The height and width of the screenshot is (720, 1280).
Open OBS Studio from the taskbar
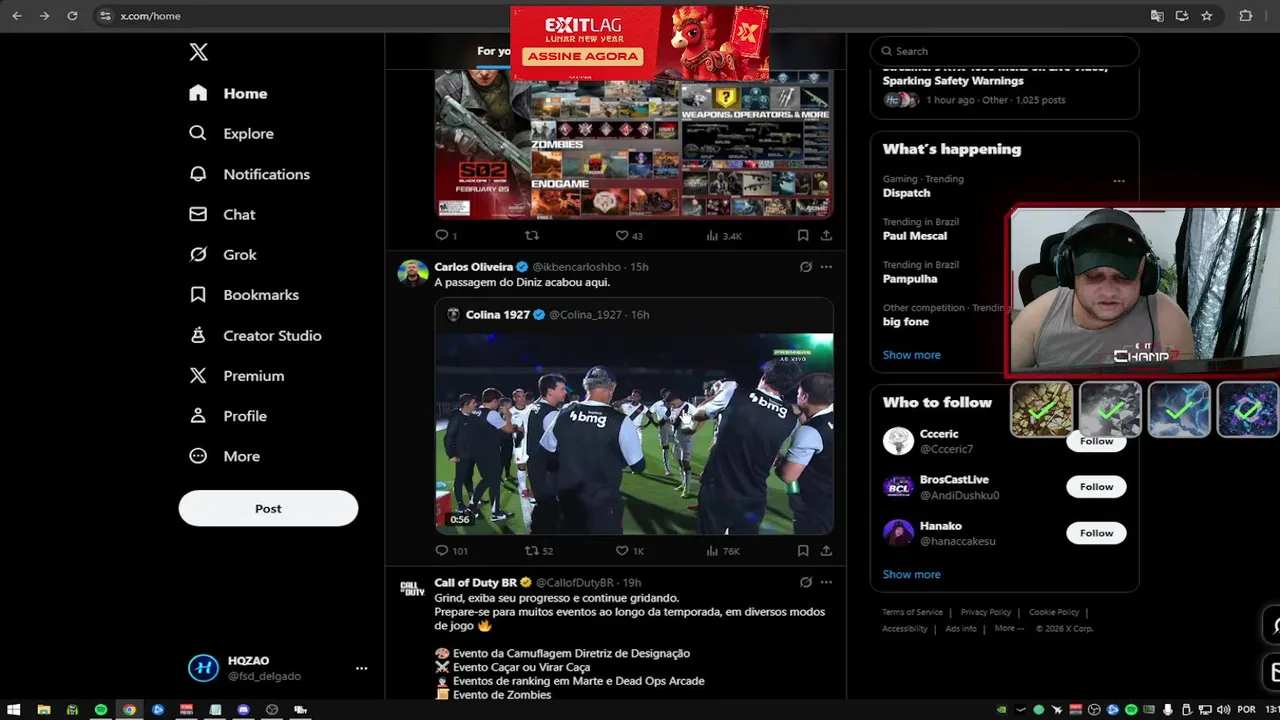272,709
